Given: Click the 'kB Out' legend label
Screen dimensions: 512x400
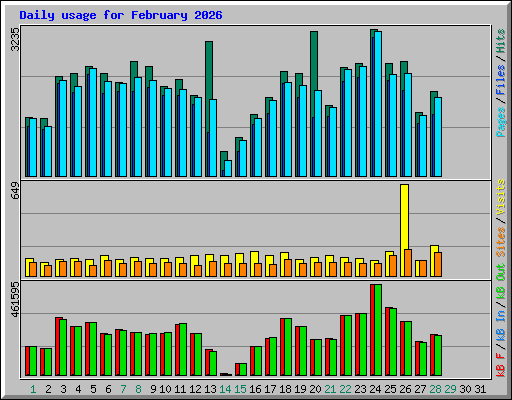Looking at the screenshot, I should point(501,281).
